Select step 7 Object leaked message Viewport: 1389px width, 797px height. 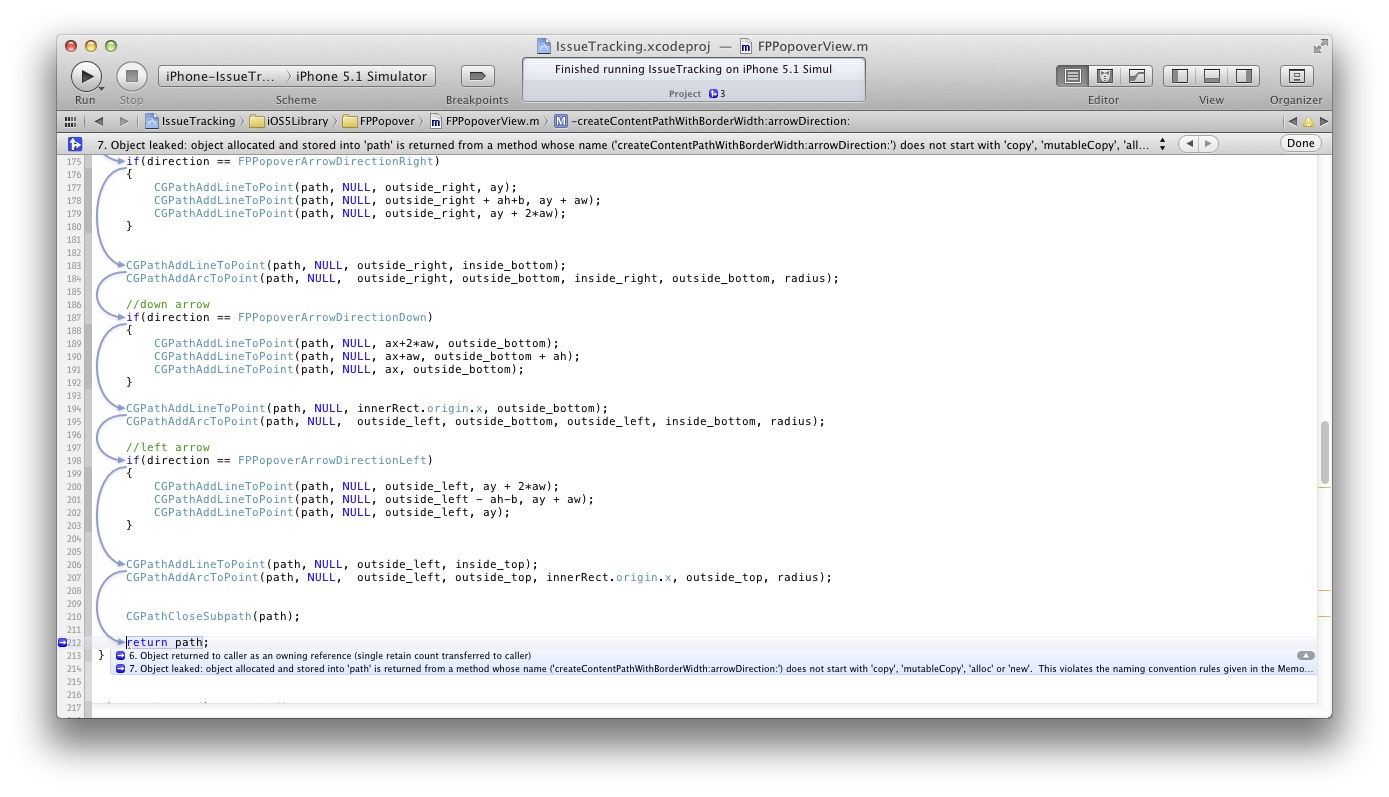click(713, 669)
